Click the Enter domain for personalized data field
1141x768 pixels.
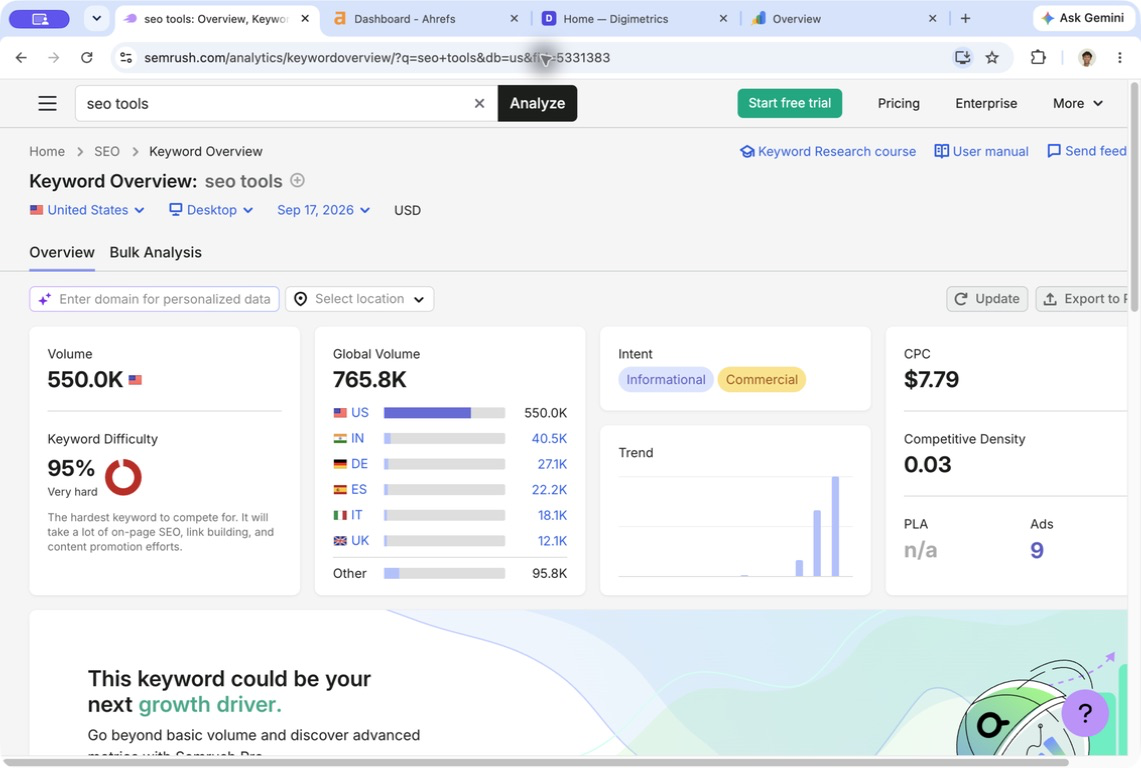click(154, 299)
